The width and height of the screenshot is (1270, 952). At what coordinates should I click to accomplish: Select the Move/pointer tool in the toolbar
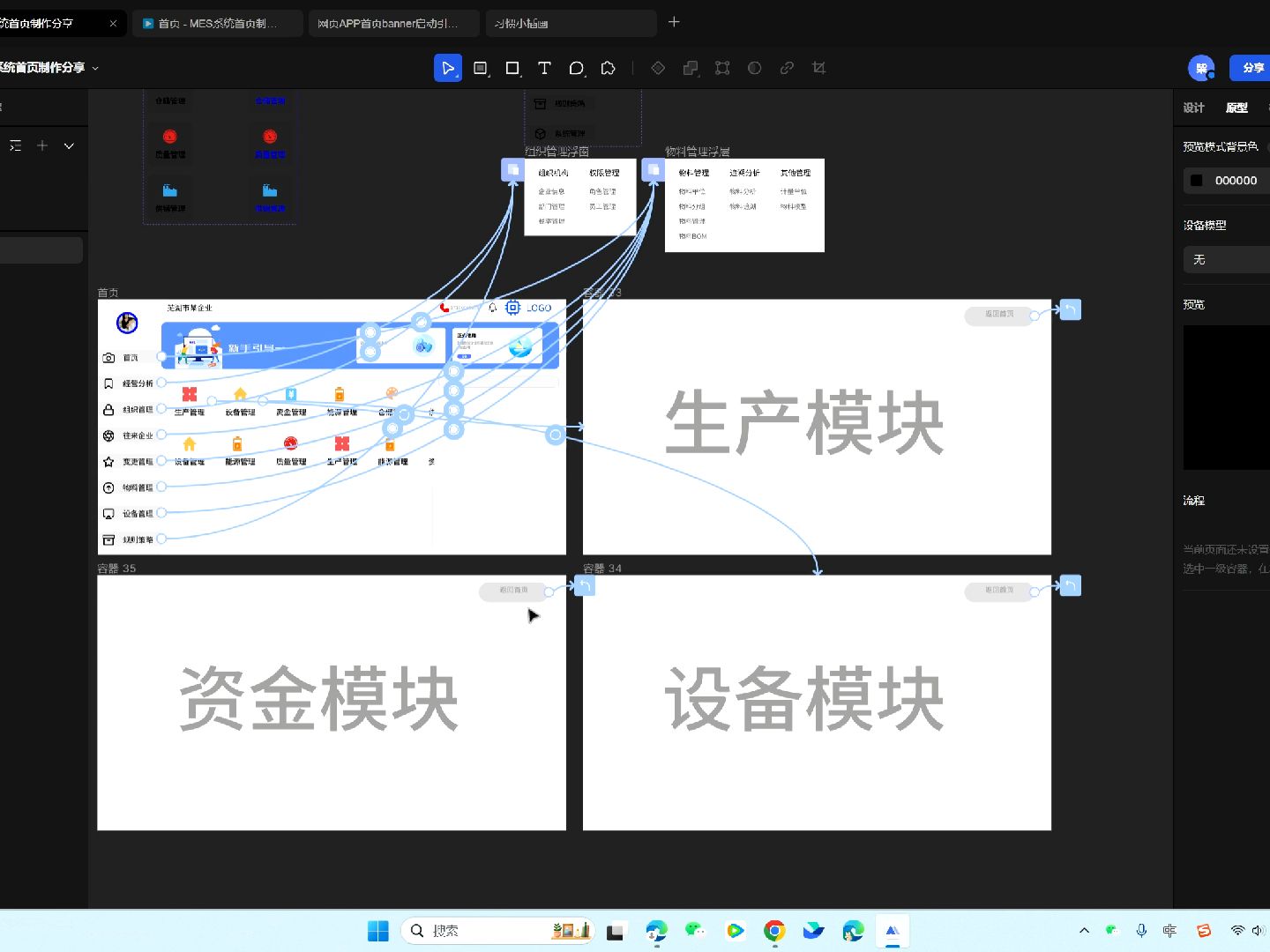(x=448, y=68)
